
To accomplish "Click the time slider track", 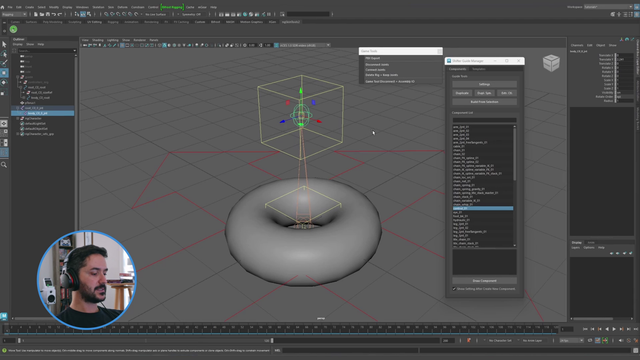I will (x=282, y=329).
